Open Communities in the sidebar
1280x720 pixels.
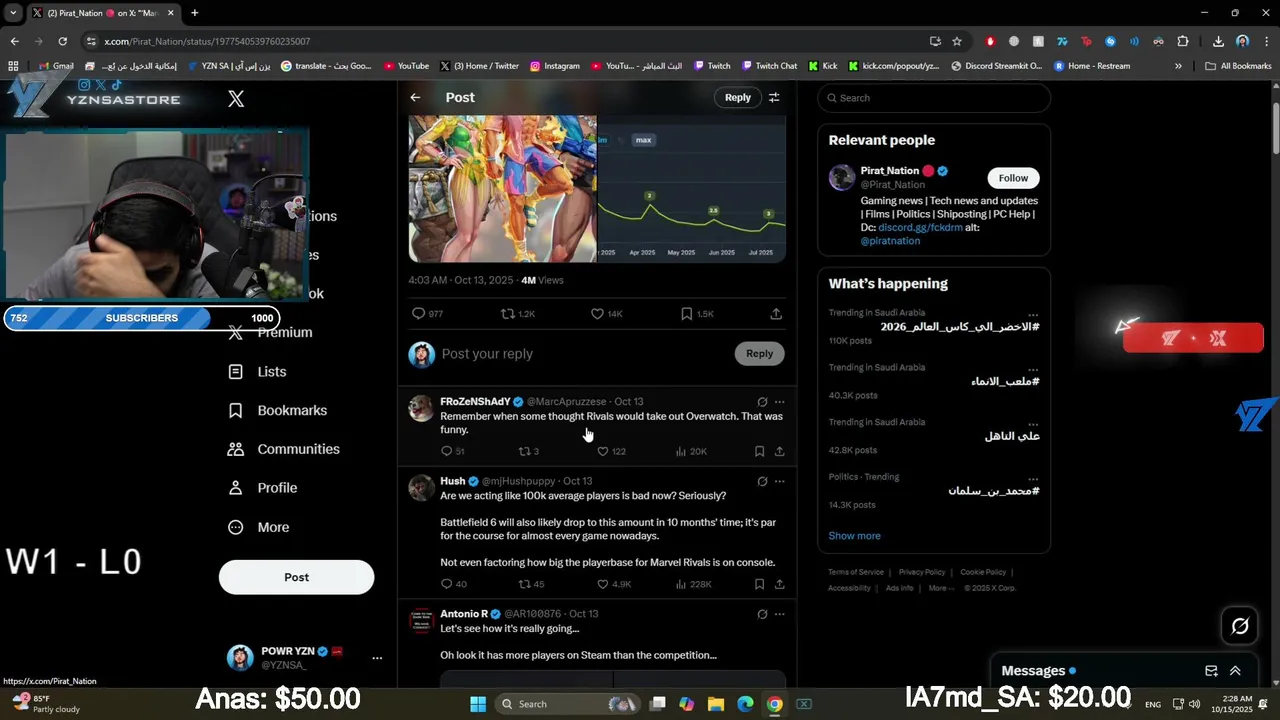click(x=283, y=449)
